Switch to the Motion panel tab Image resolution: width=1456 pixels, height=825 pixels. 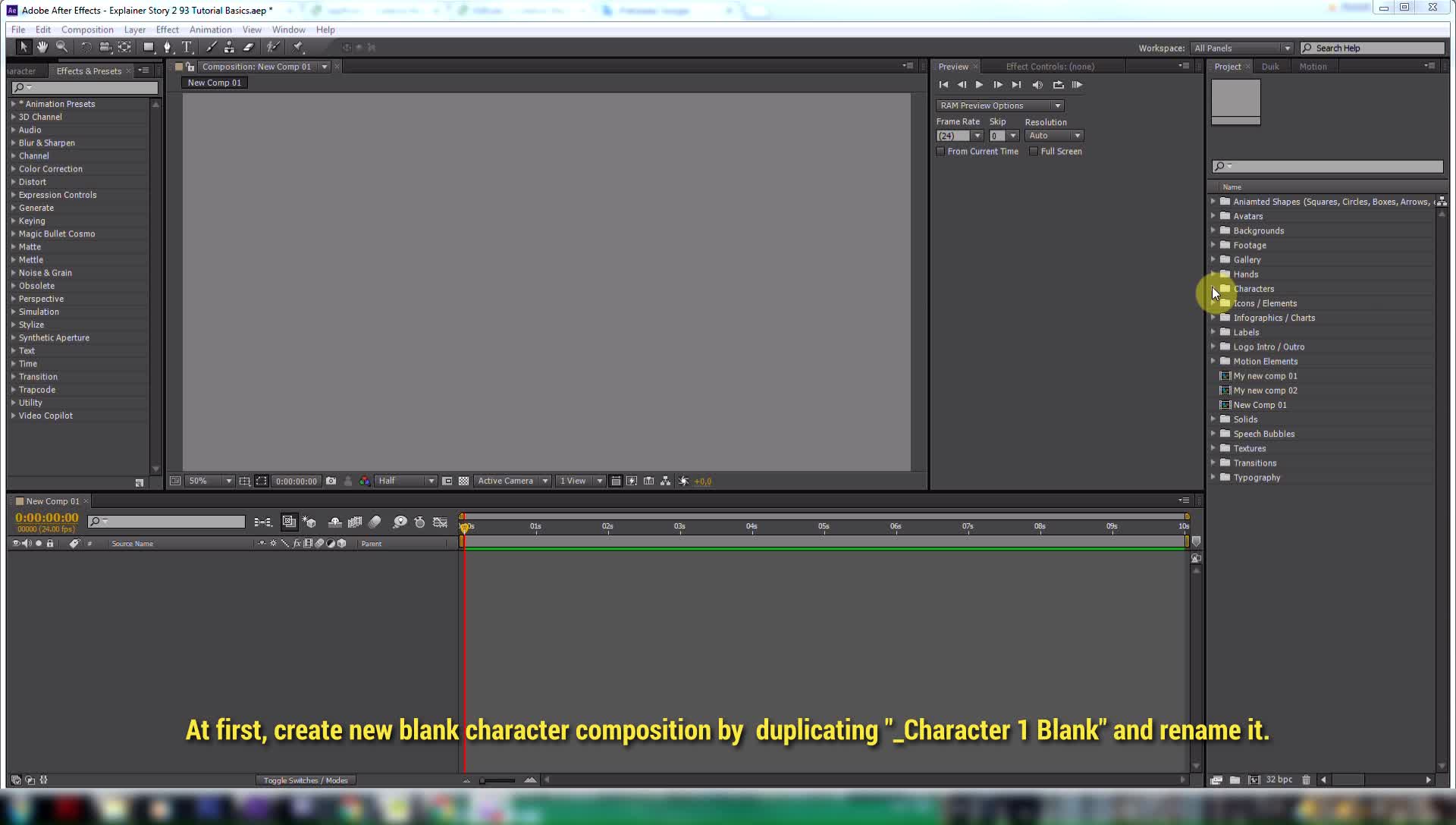[1313, 67]
